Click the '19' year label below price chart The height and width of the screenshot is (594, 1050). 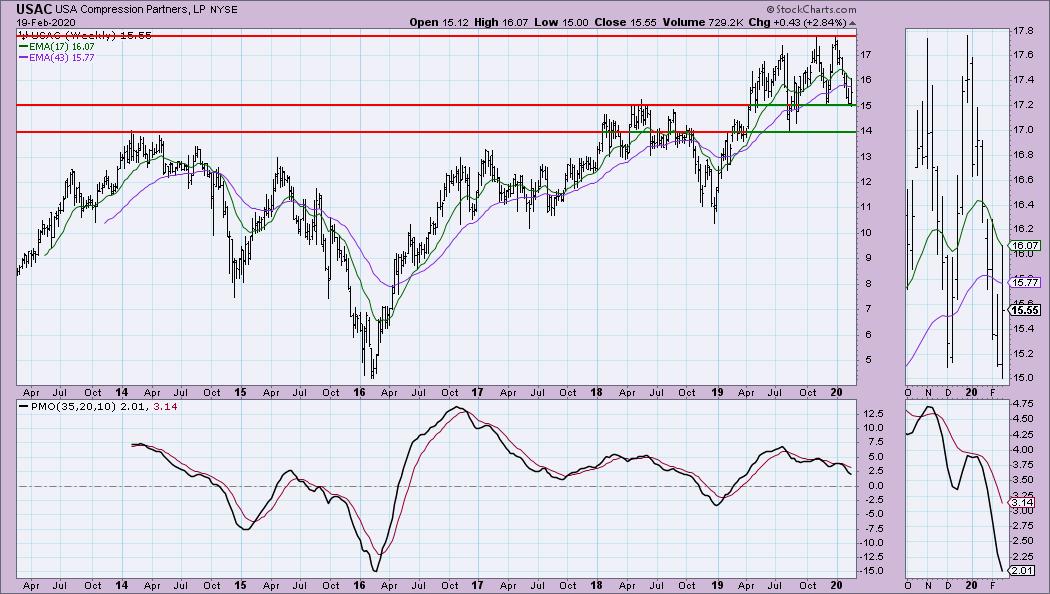[x=717, y=392]
